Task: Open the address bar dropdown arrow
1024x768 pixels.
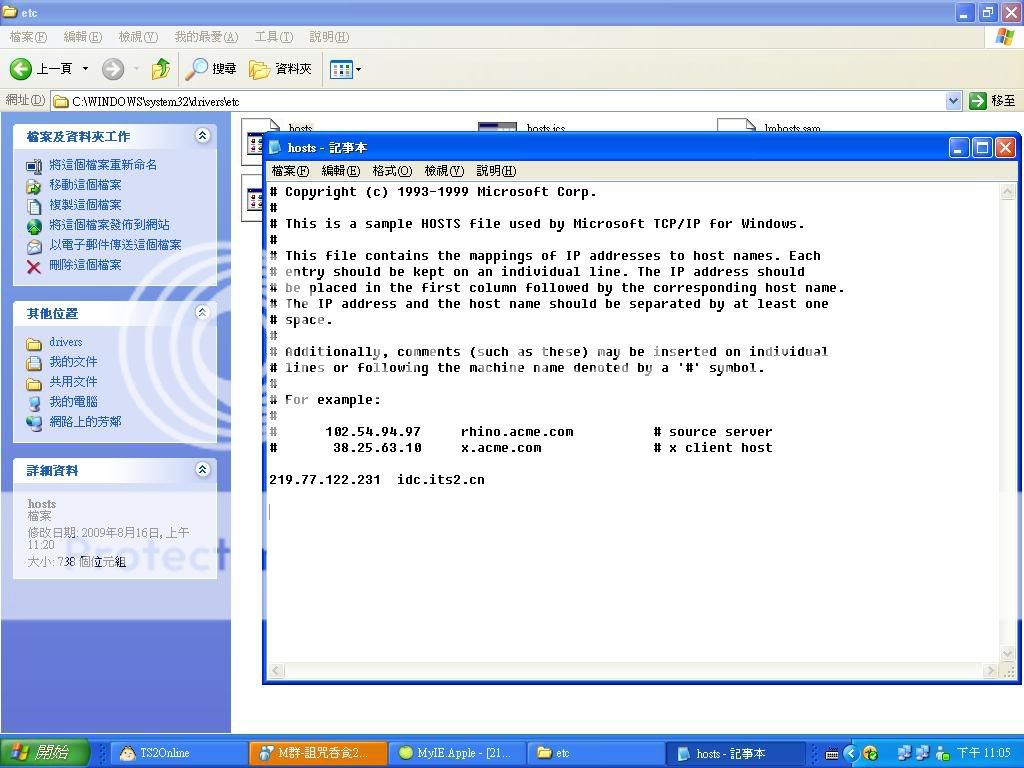Action: pos(953,101)
